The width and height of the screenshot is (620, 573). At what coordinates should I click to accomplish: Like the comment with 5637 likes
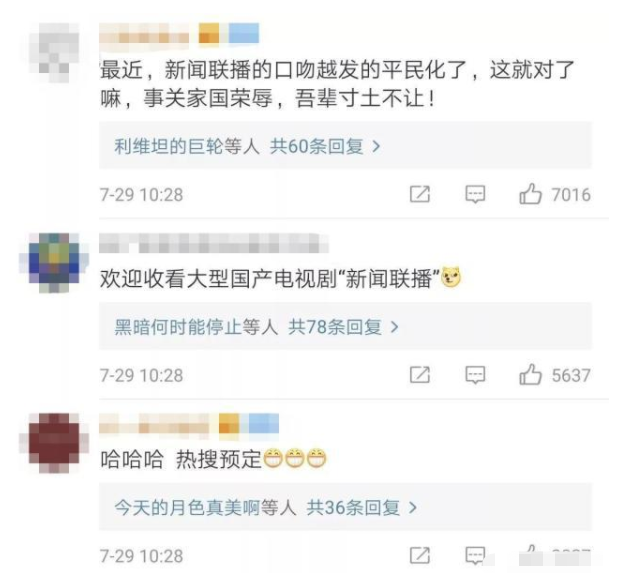tap(530, 374)
